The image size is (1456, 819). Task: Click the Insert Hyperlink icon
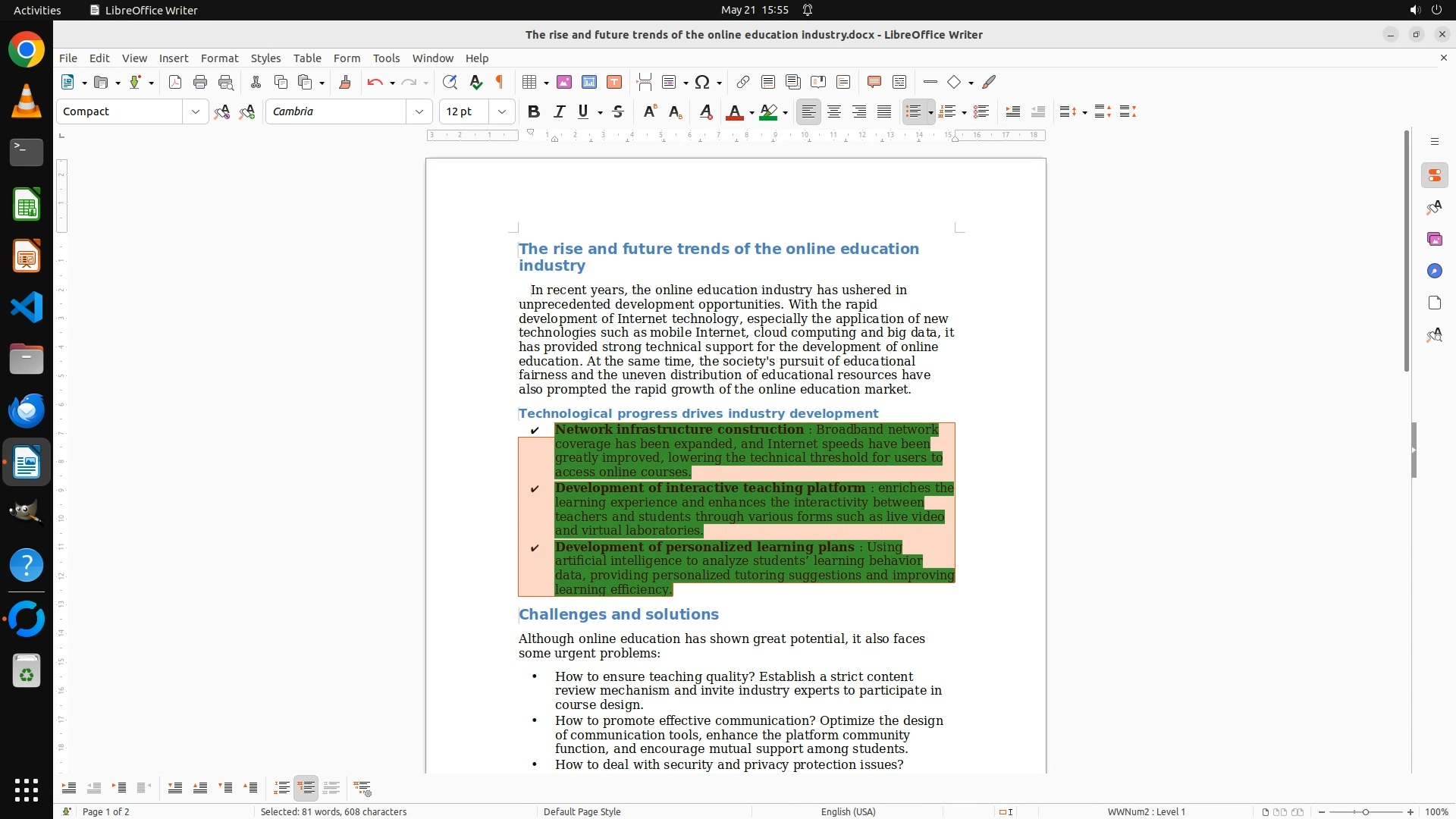[743, 83]
